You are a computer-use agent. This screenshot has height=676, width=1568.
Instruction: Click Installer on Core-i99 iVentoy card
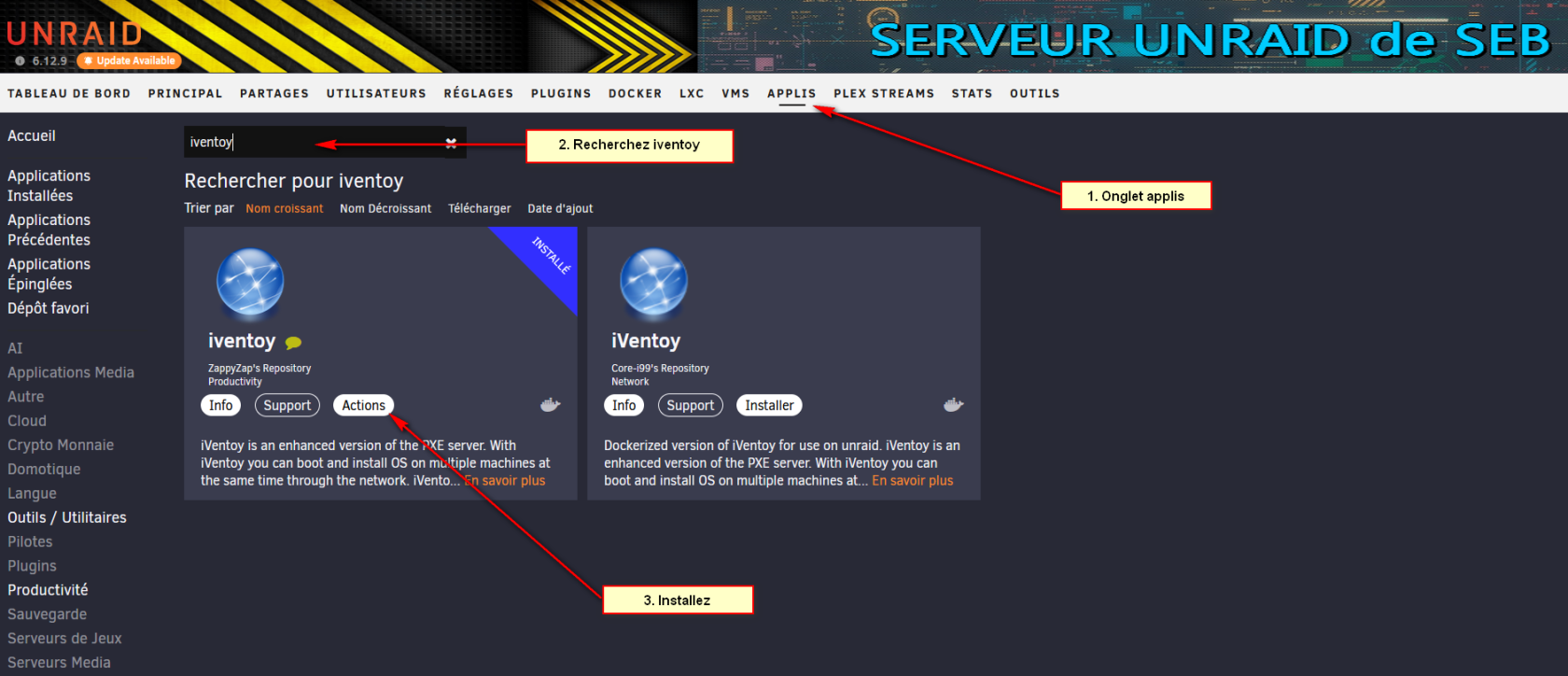point(770,405)
